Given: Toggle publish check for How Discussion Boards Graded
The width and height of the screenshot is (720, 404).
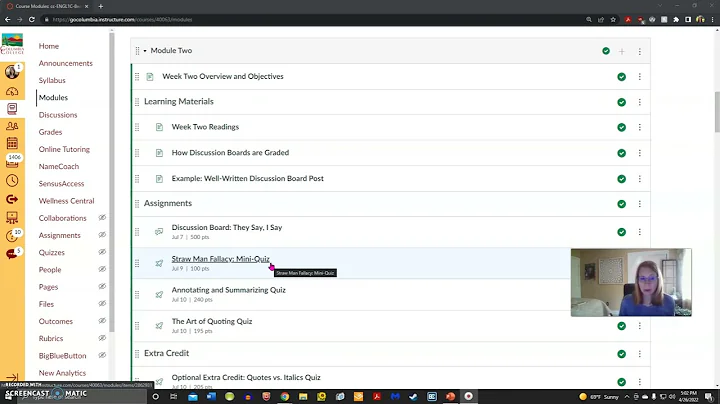Looking at the screenshot, I should click(622, 153).
